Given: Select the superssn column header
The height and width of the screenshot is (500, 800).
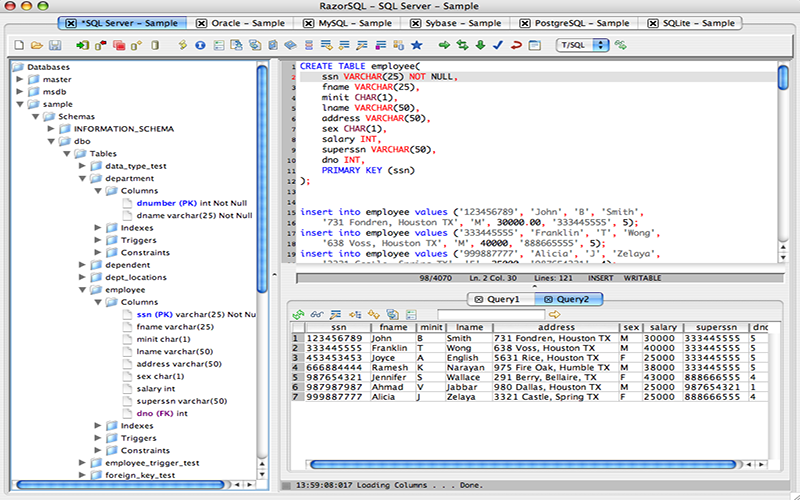Looking at the screenshot, I should (x=716, y=328).
